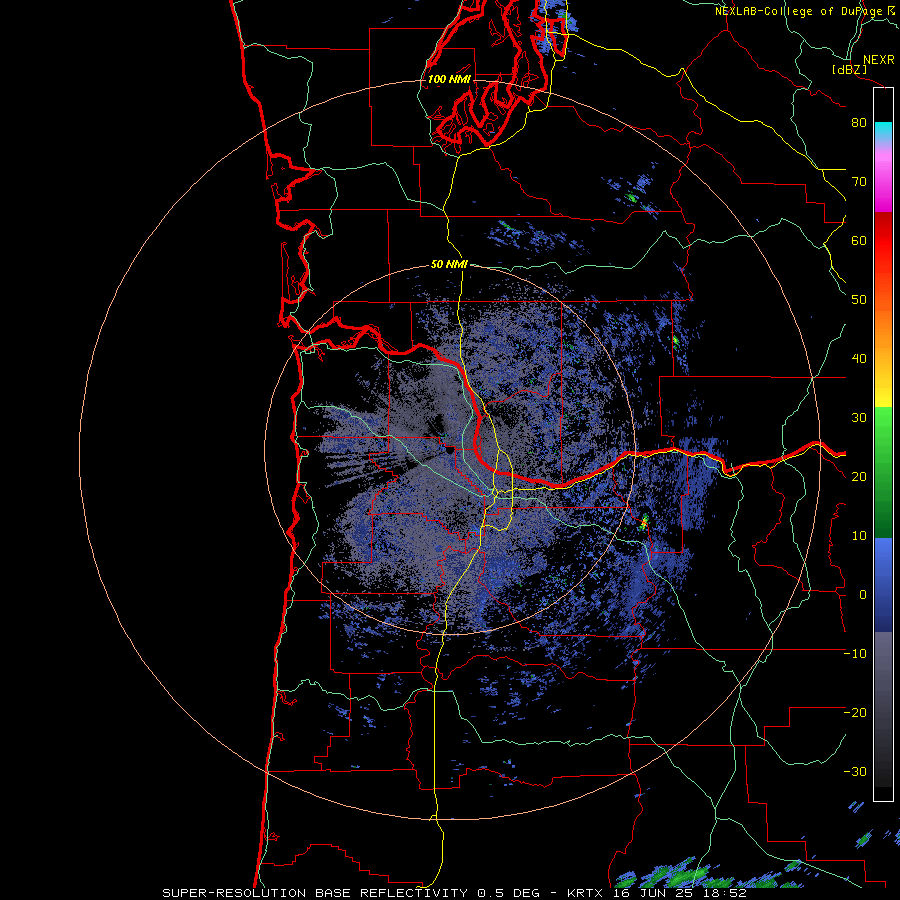Click the 80 value on color scale
Screen dimensions: 900x900
[859, 123]
